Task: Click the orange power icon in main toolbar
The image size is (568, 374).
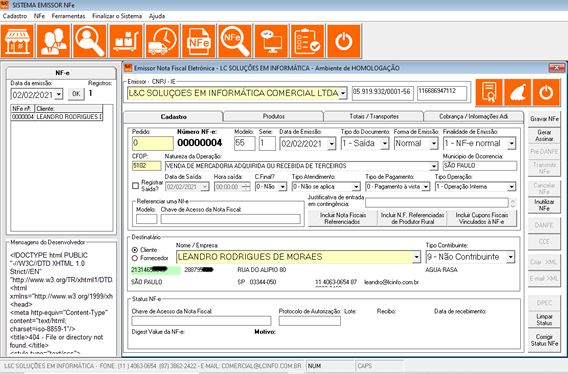Action: point(344,41)
